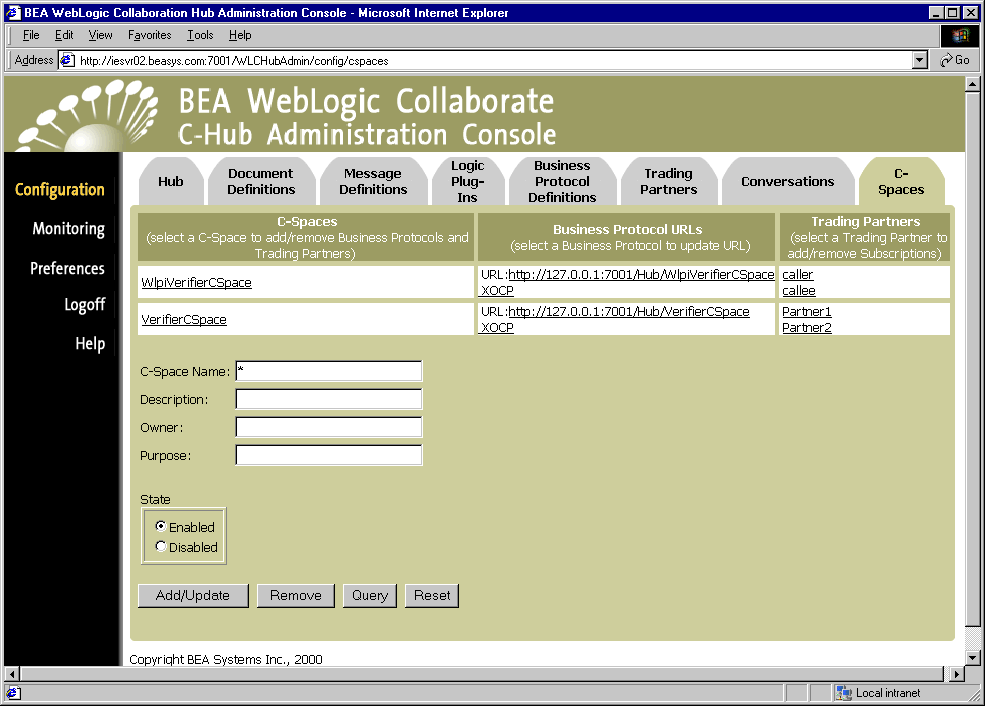Screen dimensions: 985x706
Task: Go to Monitoring in the sidebar
Action: pyautogui.click(x=68, y=229)
